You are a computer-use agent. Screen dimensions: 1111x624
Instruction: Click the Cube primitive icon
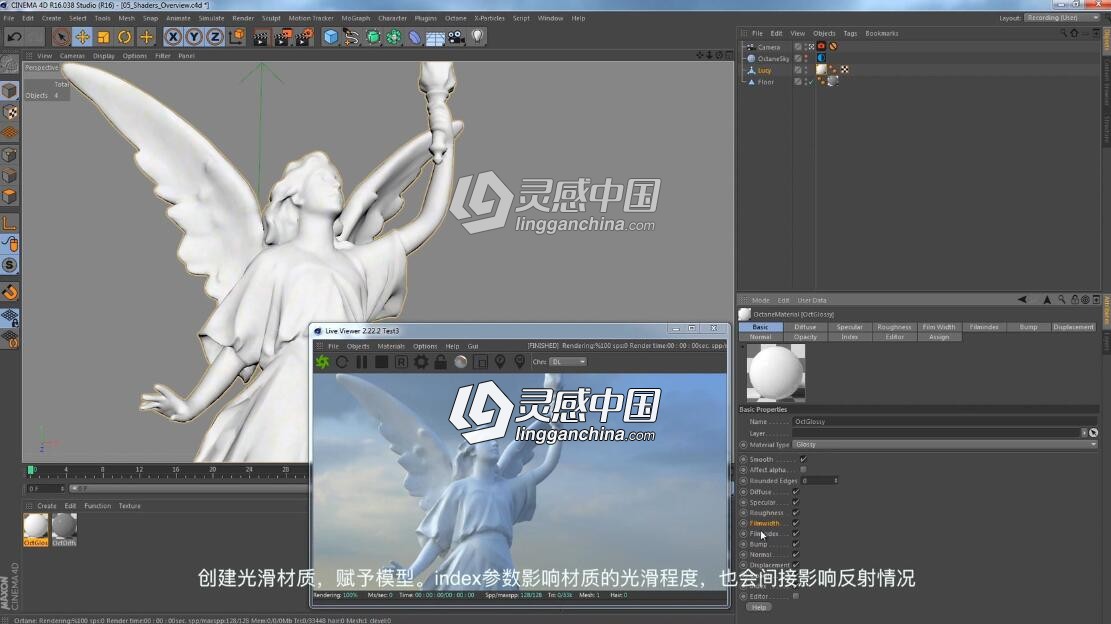coord(331,37)
